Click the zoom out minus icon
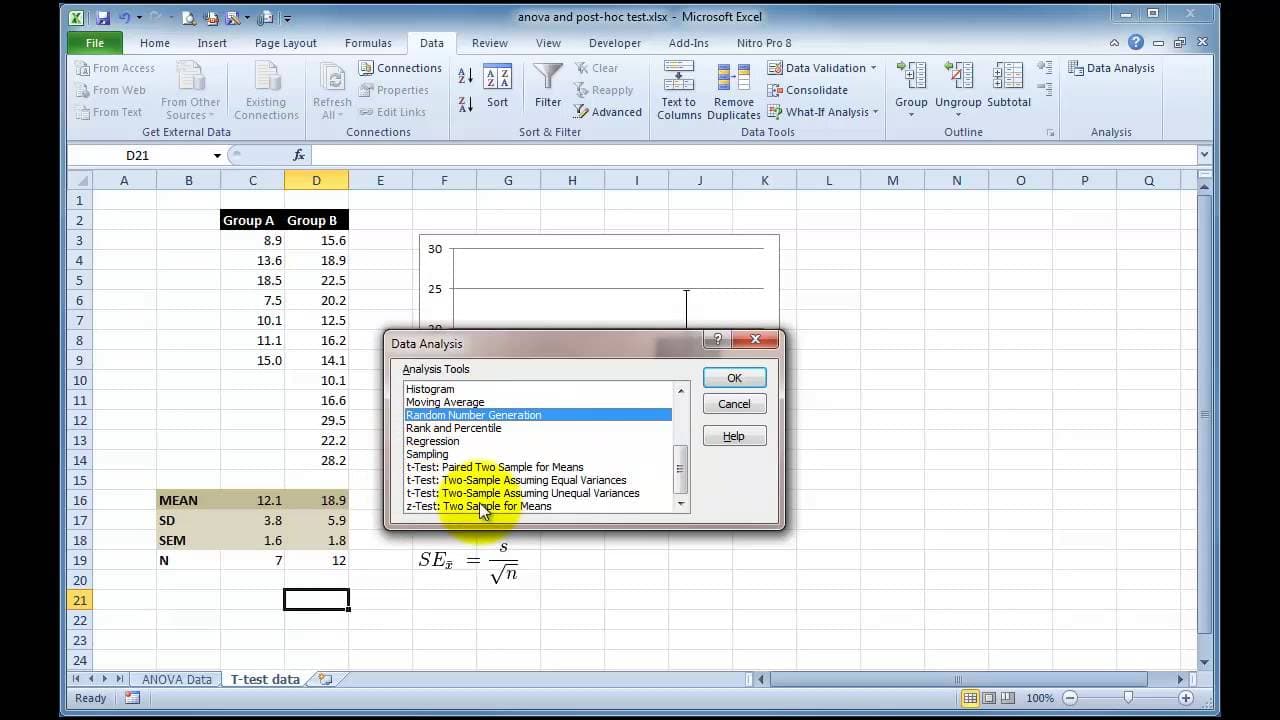 [1070, 698]
